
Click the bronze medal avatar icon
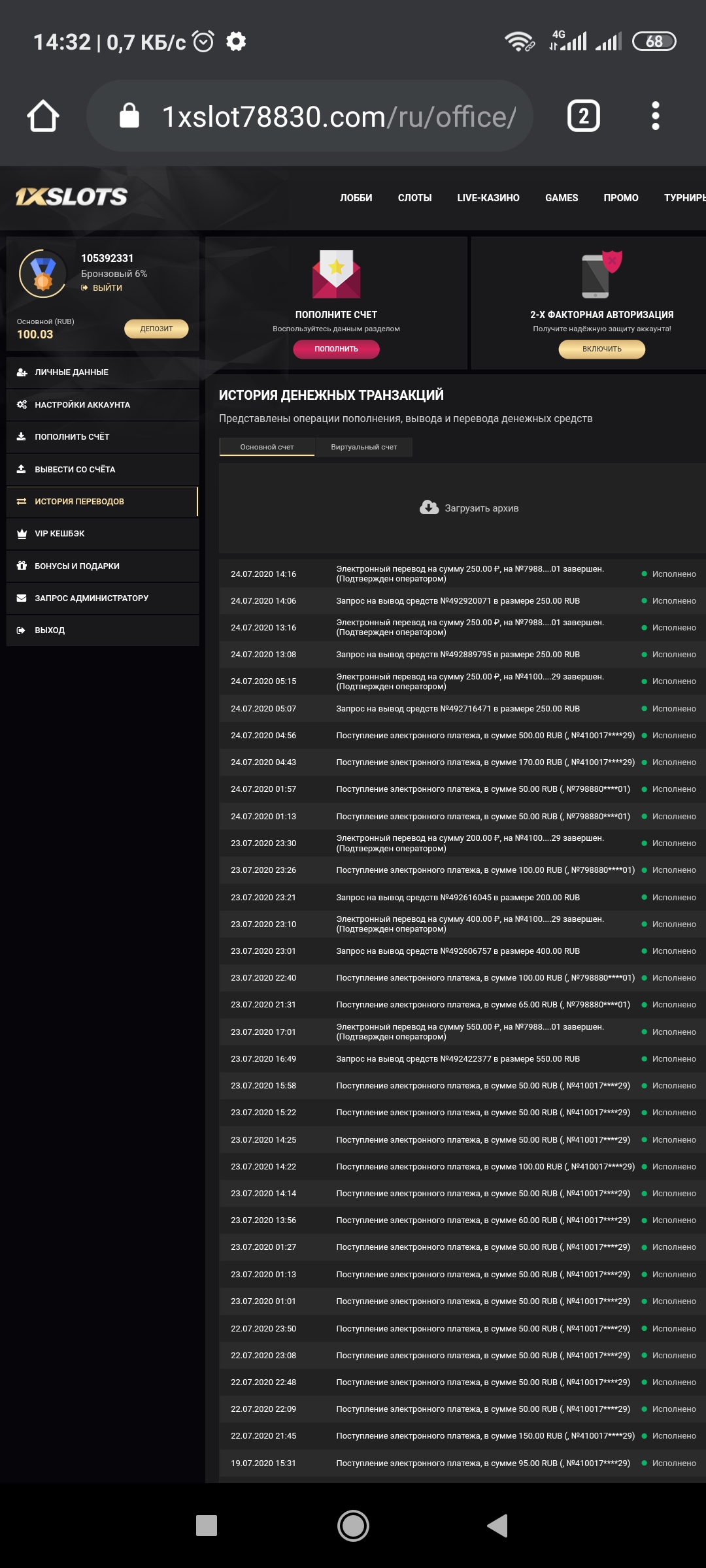pyautogui.click(x=43, y=274)
